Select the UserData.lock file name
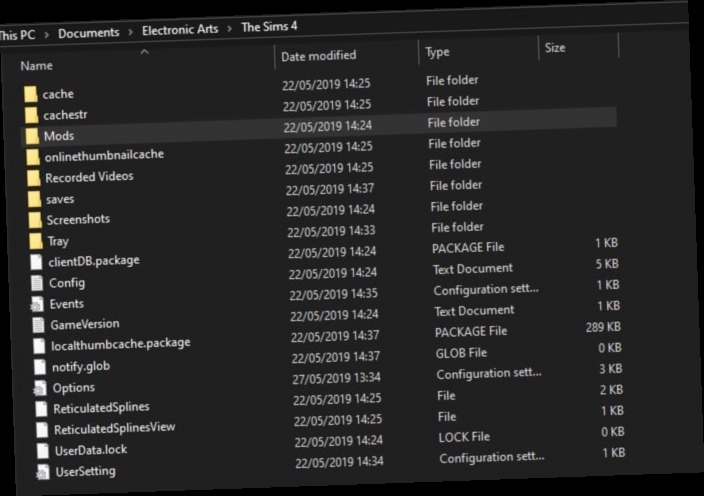This screenshot has height=496, width=704. [x=91, y=450]
